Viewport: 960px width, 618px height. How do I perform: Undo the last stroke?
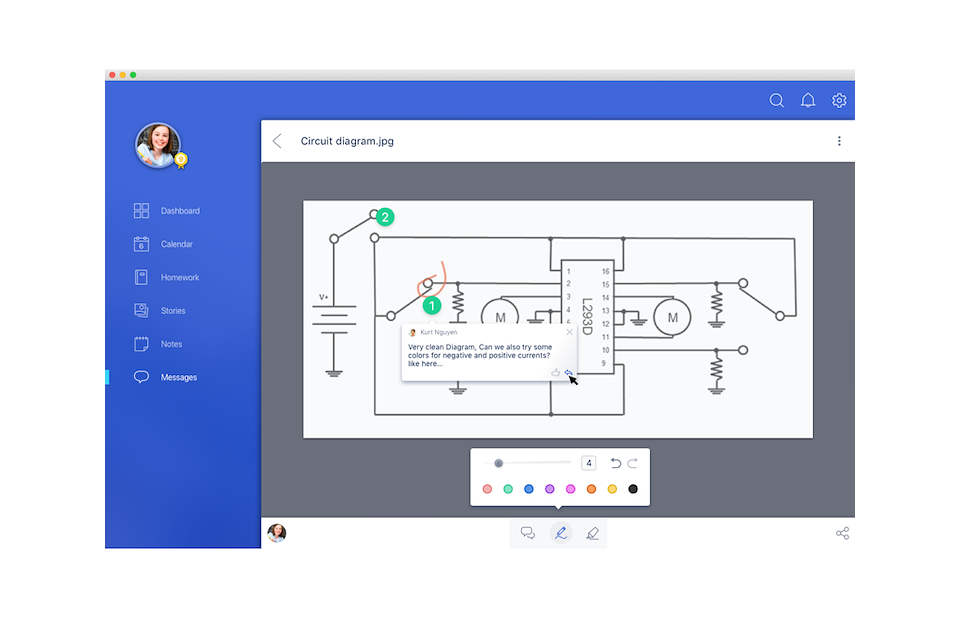[615, 463]
